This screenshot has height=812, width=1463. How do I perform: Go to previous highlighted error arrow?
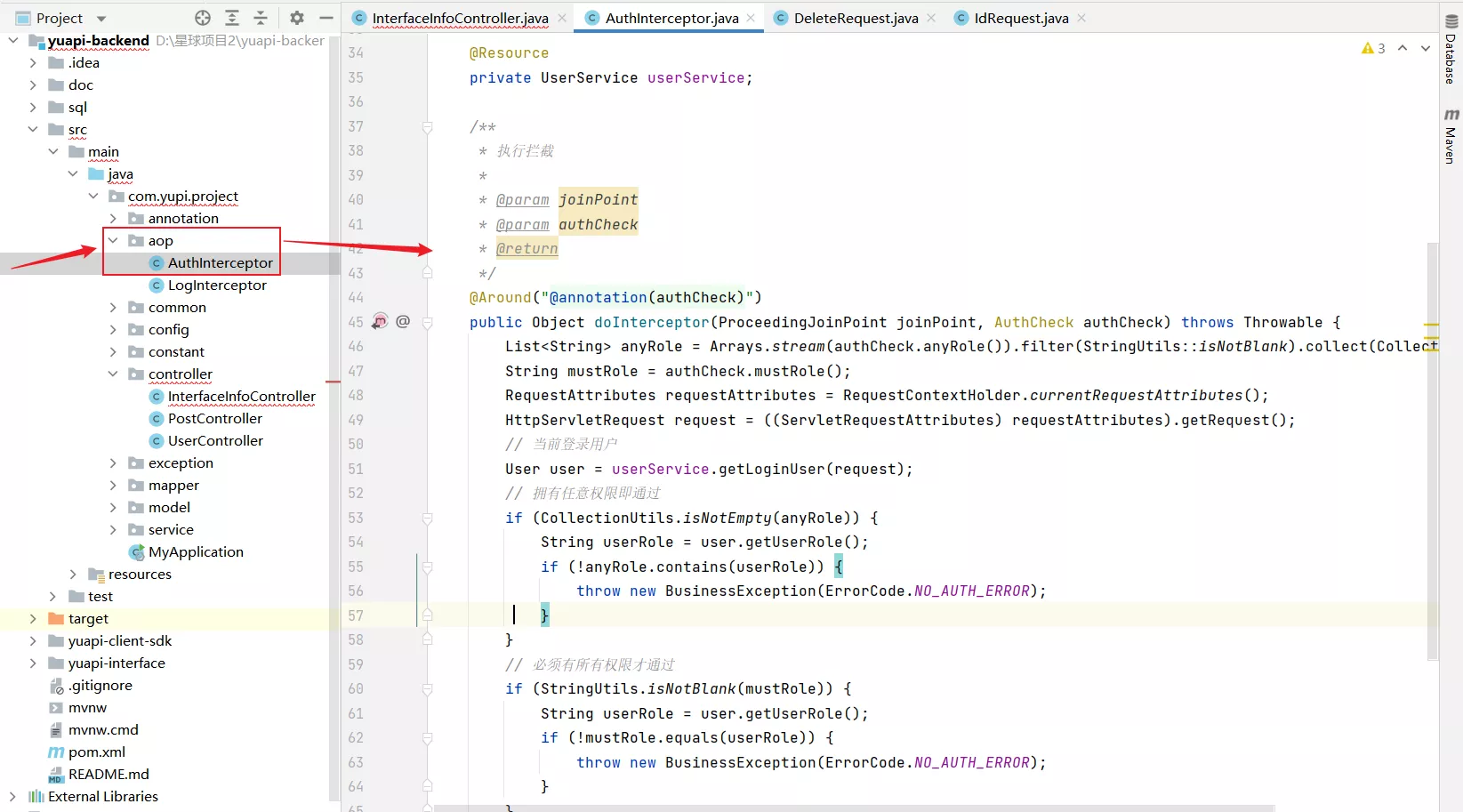coord(1403,48)
